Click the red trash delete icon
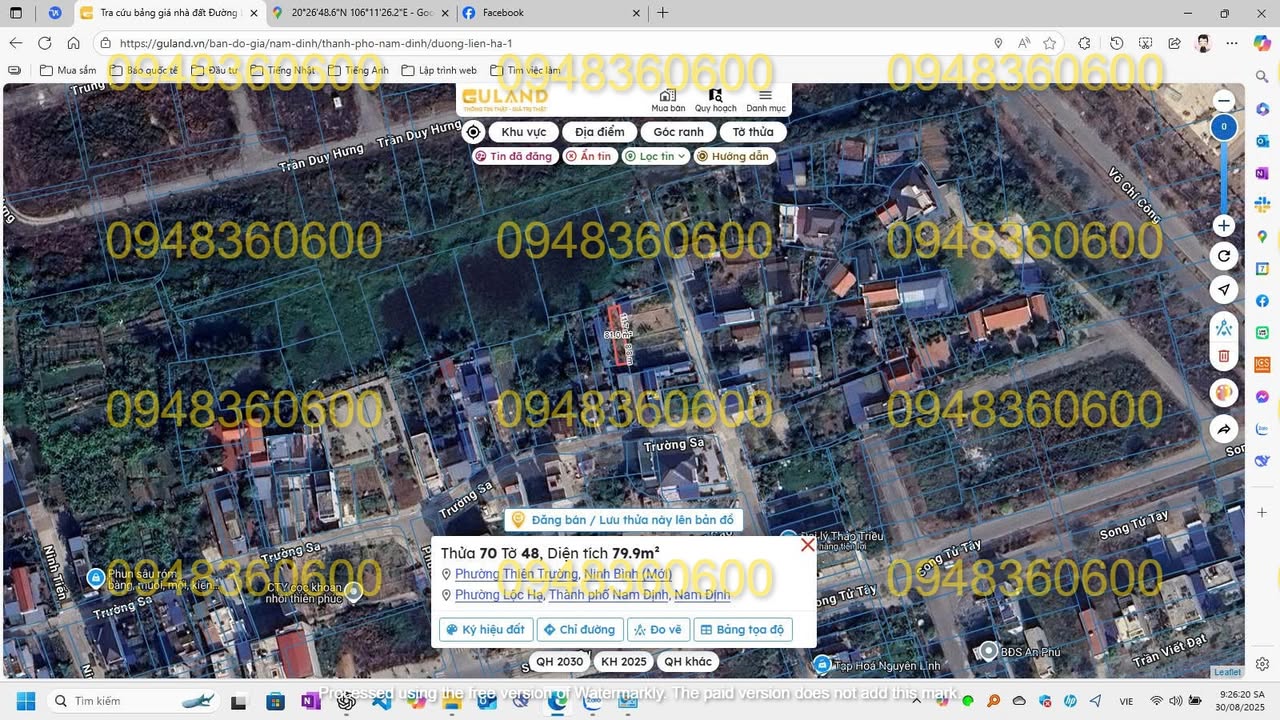This screenshot has width=1280, height=720. coord(1224,356)
